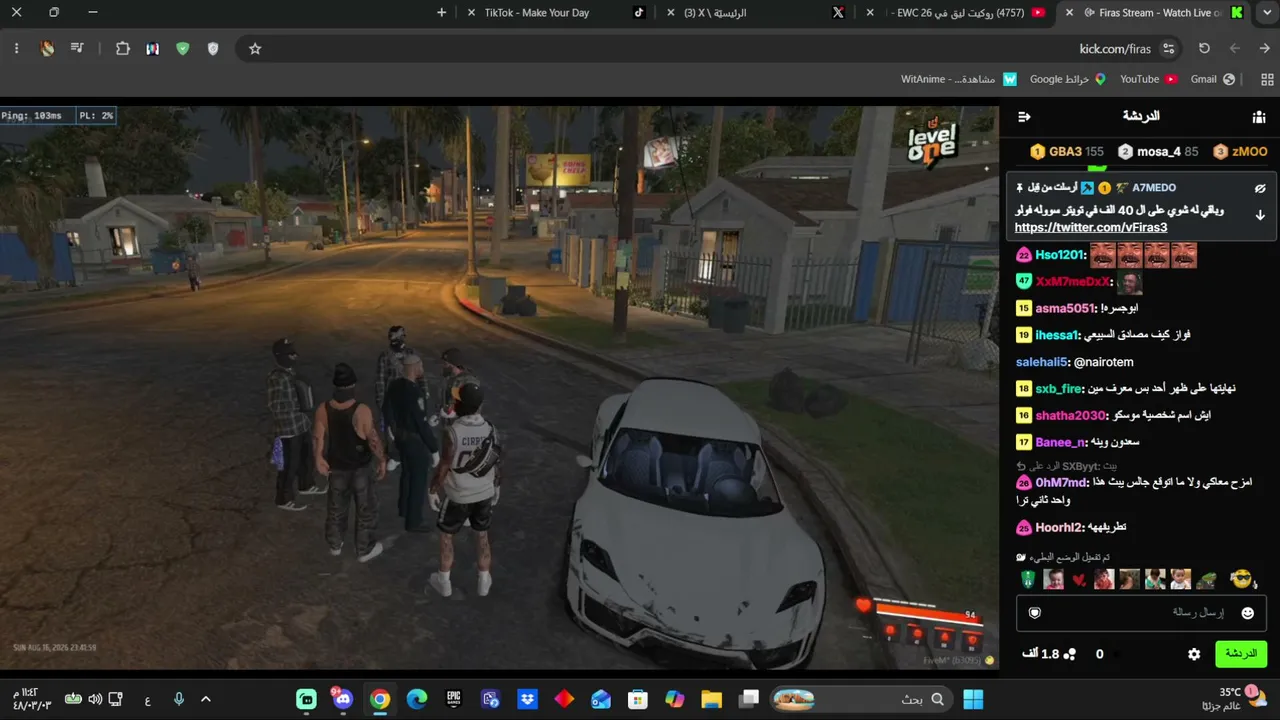The image size is (1280, 720).
Task: Open the chat users list icon
Action: tap(1259, 117)
